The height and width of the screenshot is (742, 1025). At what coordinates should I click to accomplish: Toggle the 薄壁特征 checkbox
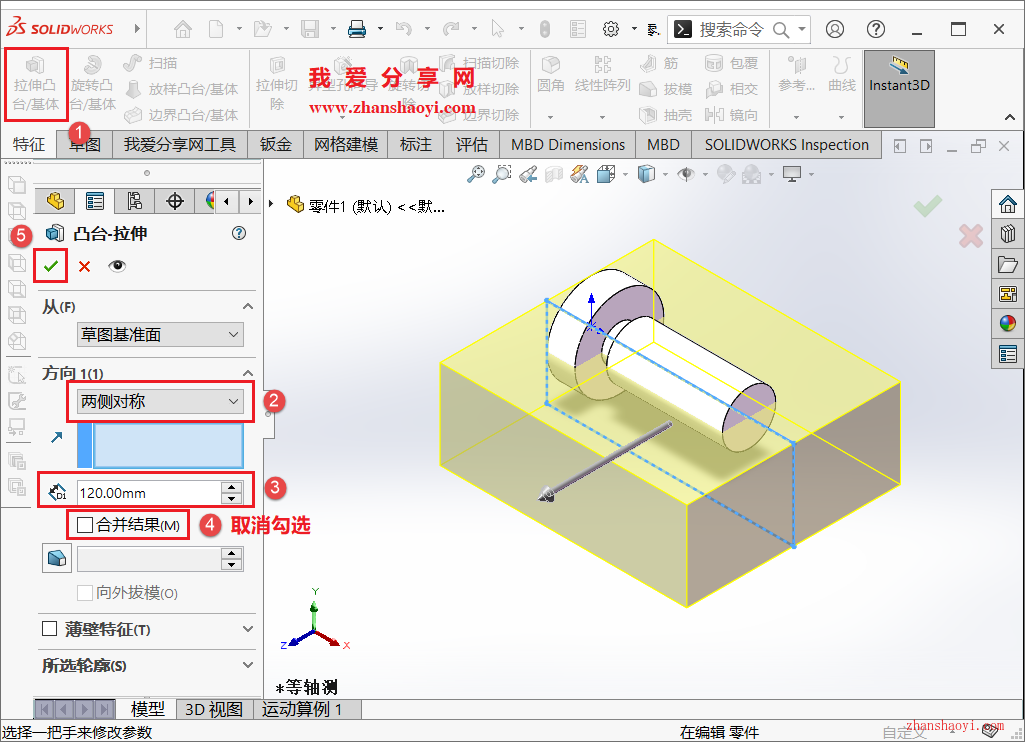tap(49, 627)
